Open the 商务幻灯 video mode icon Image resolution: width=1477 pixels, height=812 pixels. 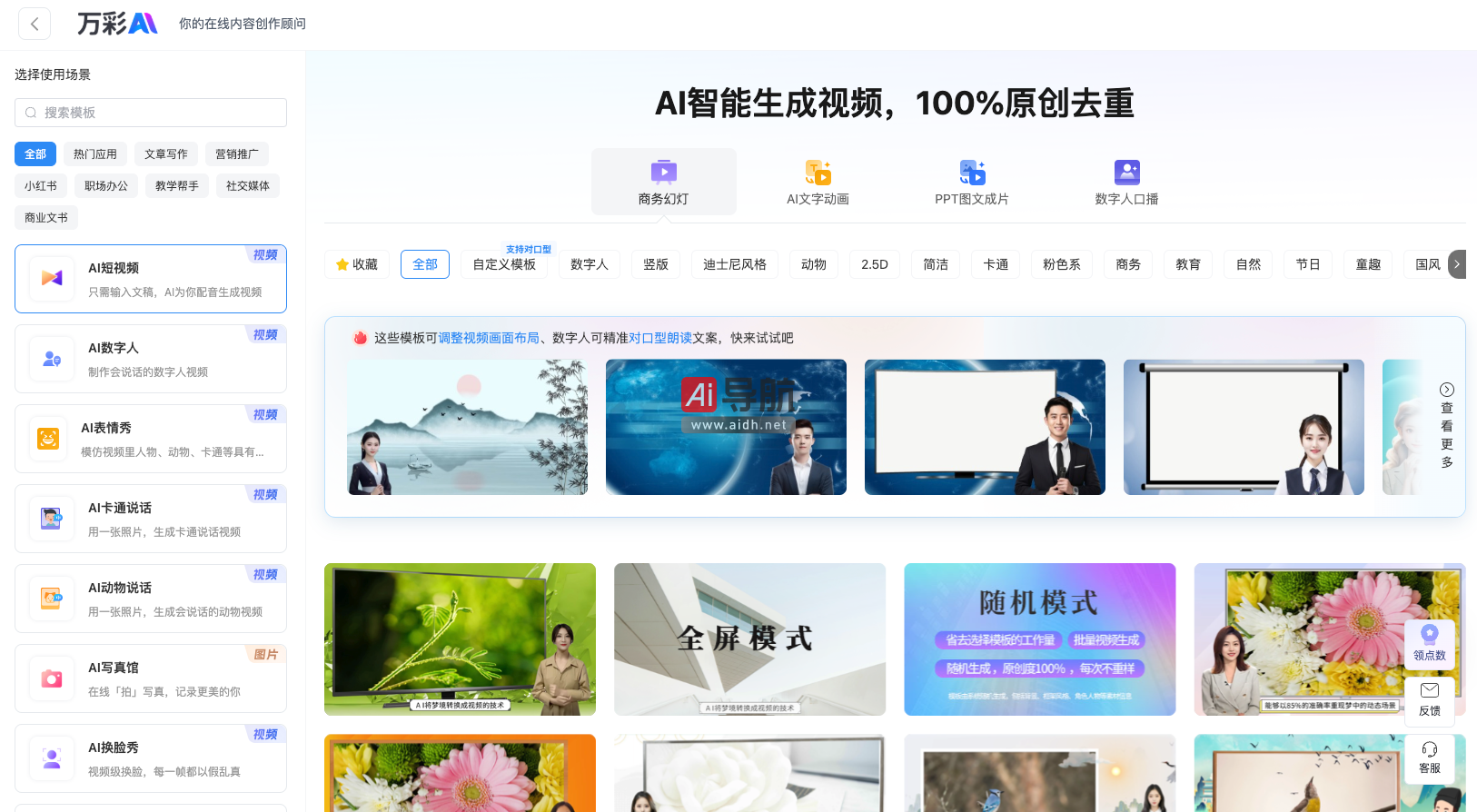tap(663, 172)
